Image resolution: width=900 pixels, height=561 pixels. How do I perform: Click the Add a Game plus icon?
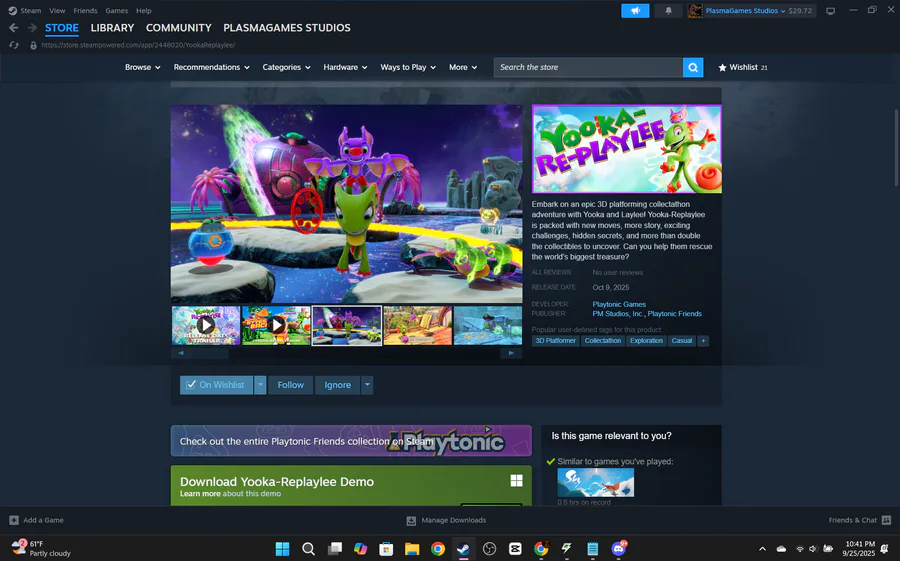tap(14, 520)
